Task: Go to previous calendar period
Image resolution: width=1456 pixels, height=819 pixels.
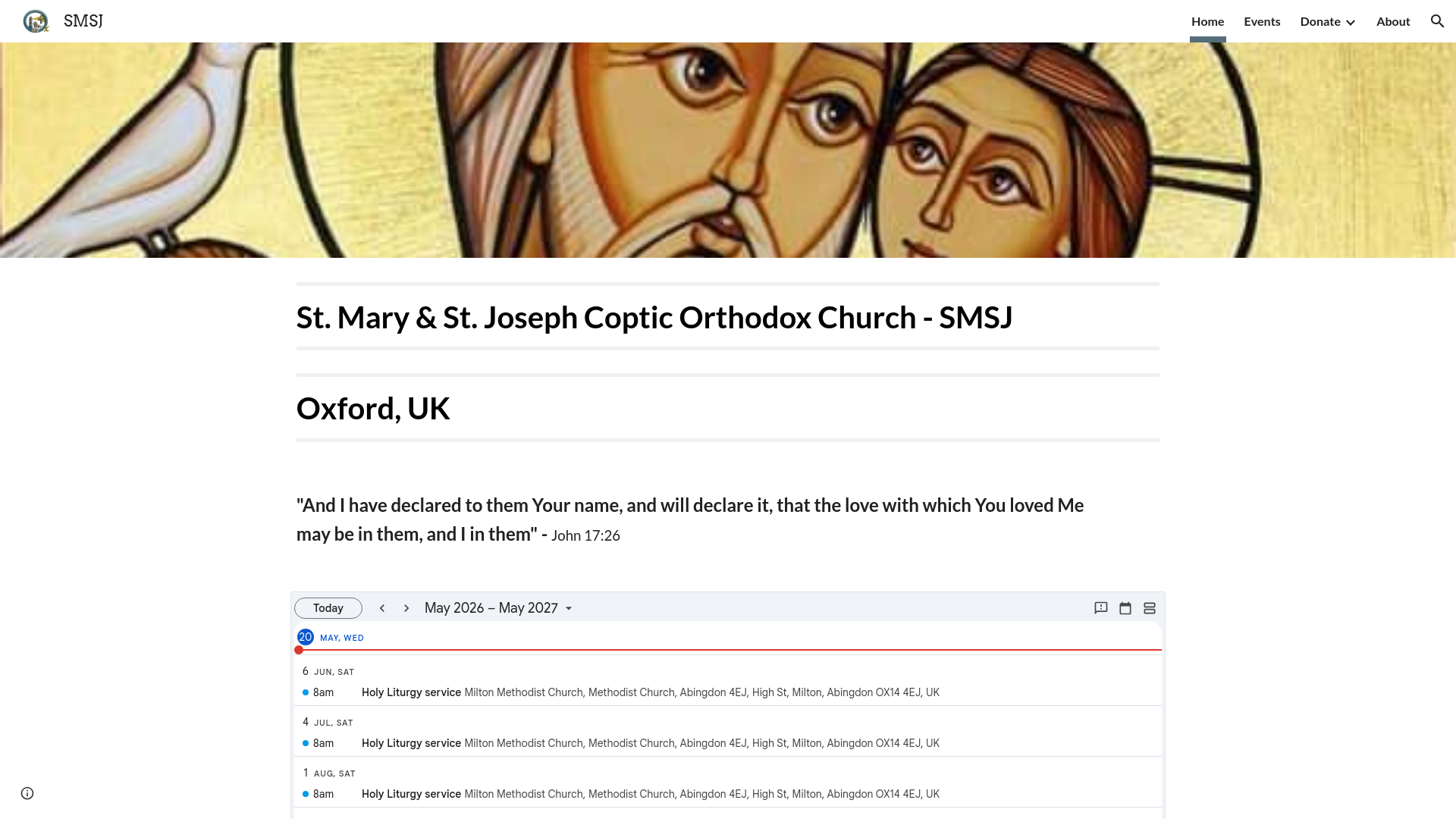Action: [382, 608]
